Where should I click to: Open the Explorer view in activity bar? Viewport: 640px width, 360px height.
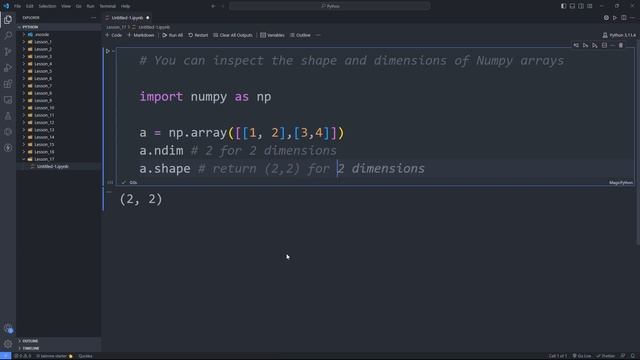(8, 19)
